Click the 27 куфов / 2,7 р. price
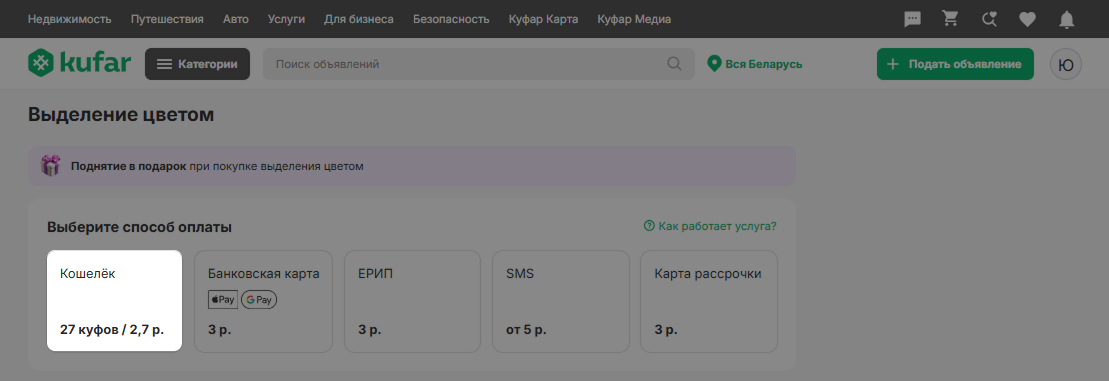The height and width of the screenshot is (381, 1109). (x=112, y=329)
